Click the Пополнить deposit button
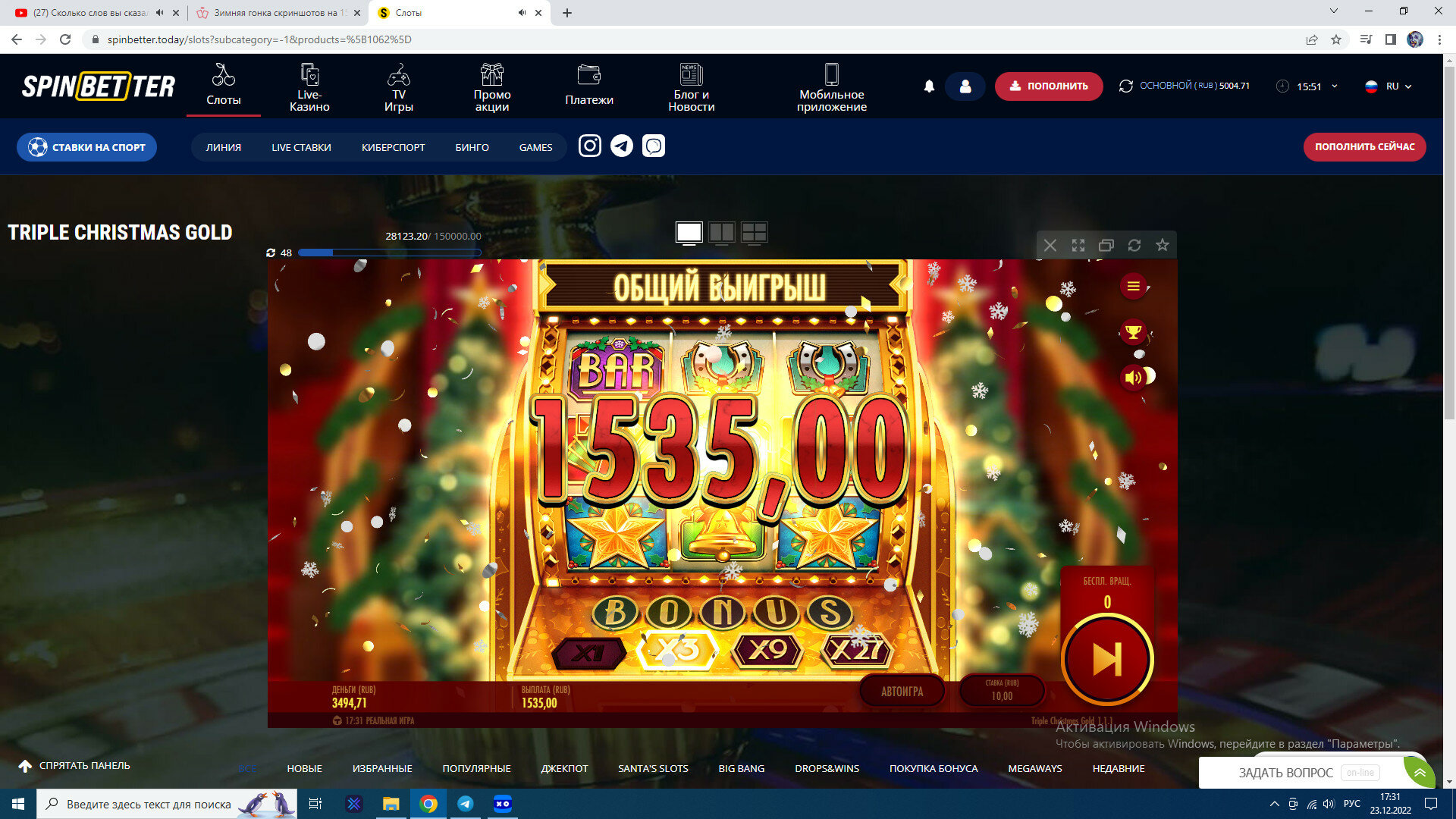 pos(1049,86)
